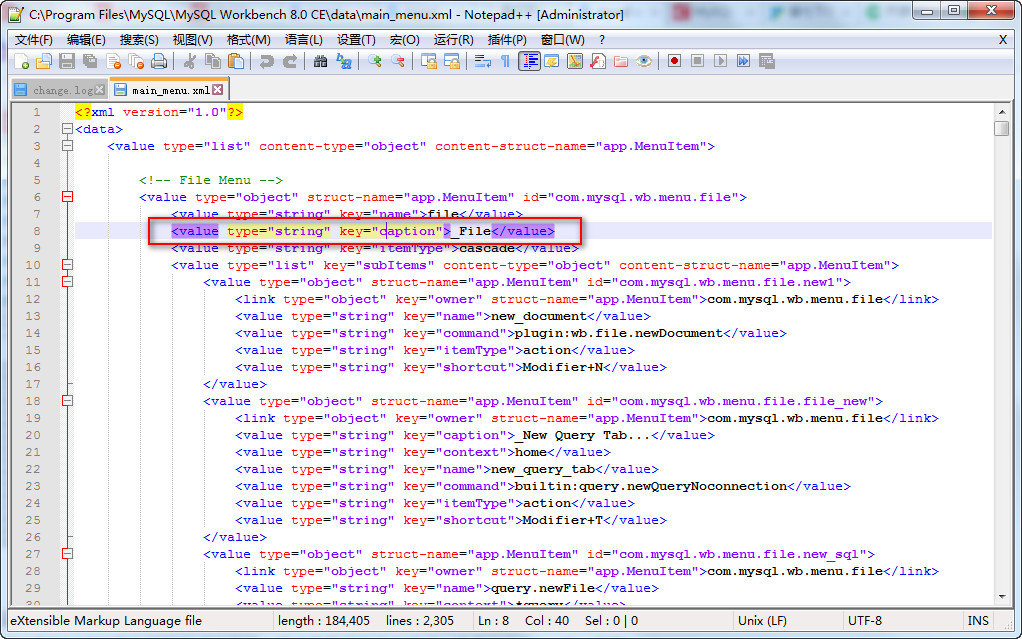
Task: Click the Print icon in toolbar
Action: (x=159, y=61)
